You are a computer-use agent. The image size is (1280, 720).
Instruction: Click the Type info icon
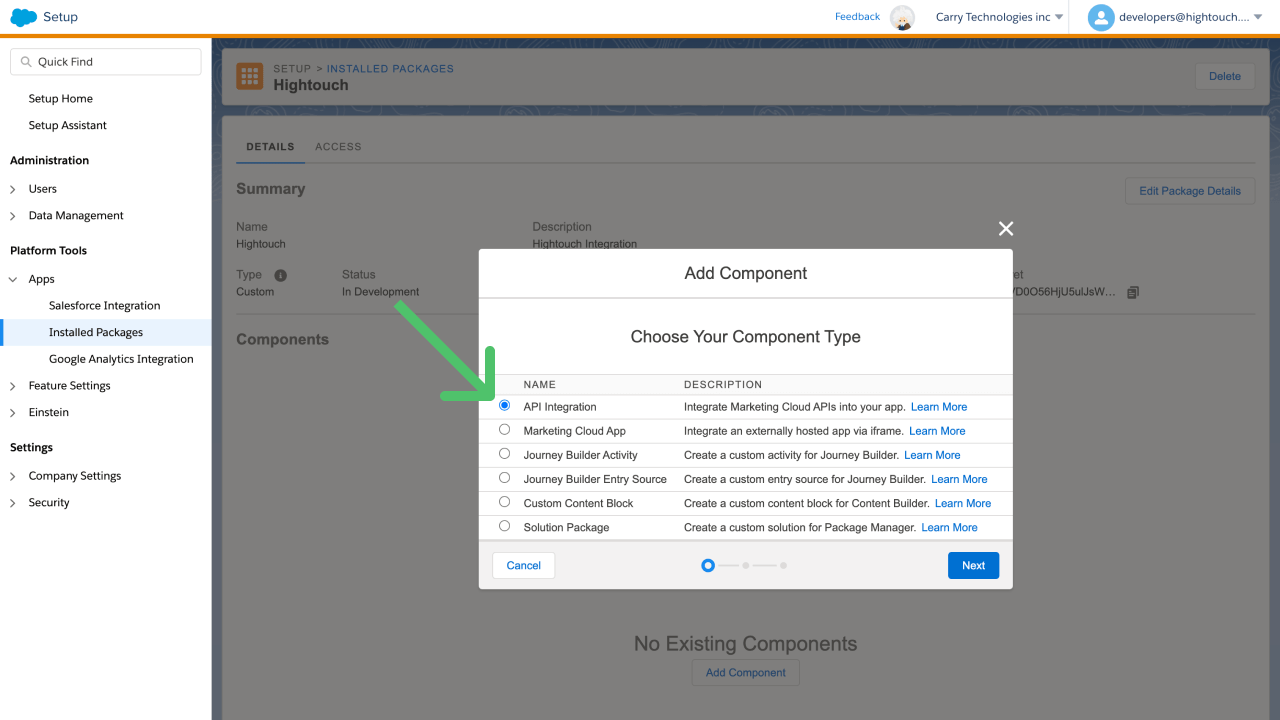(x=281, y=275)
